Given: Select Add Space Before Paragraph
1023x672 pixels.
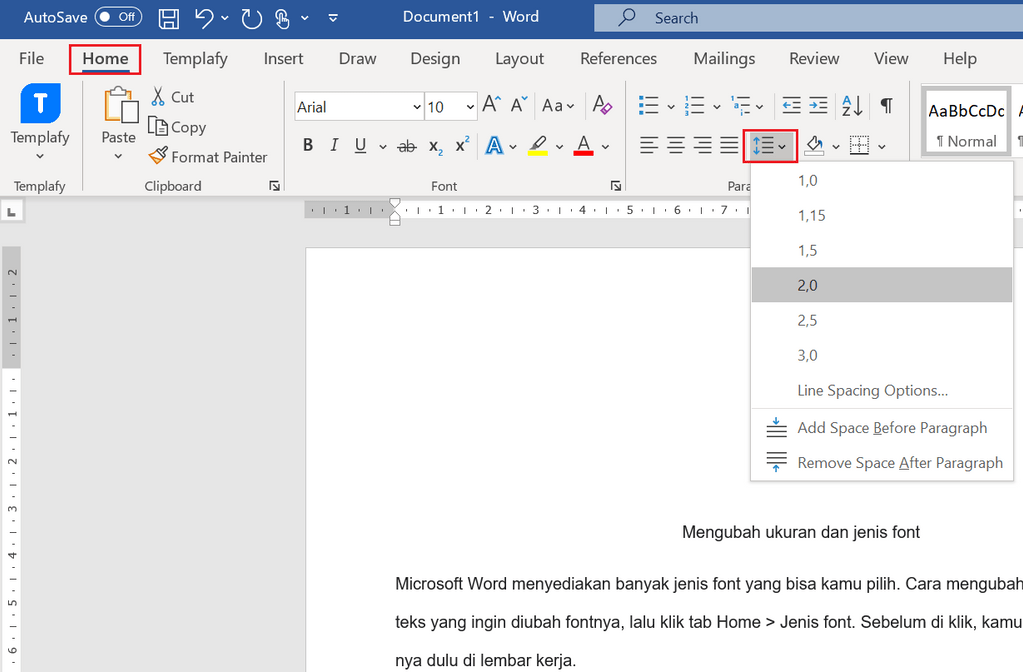Looking at the screenshot, I should pyautogui.click(x=892, y=427).
